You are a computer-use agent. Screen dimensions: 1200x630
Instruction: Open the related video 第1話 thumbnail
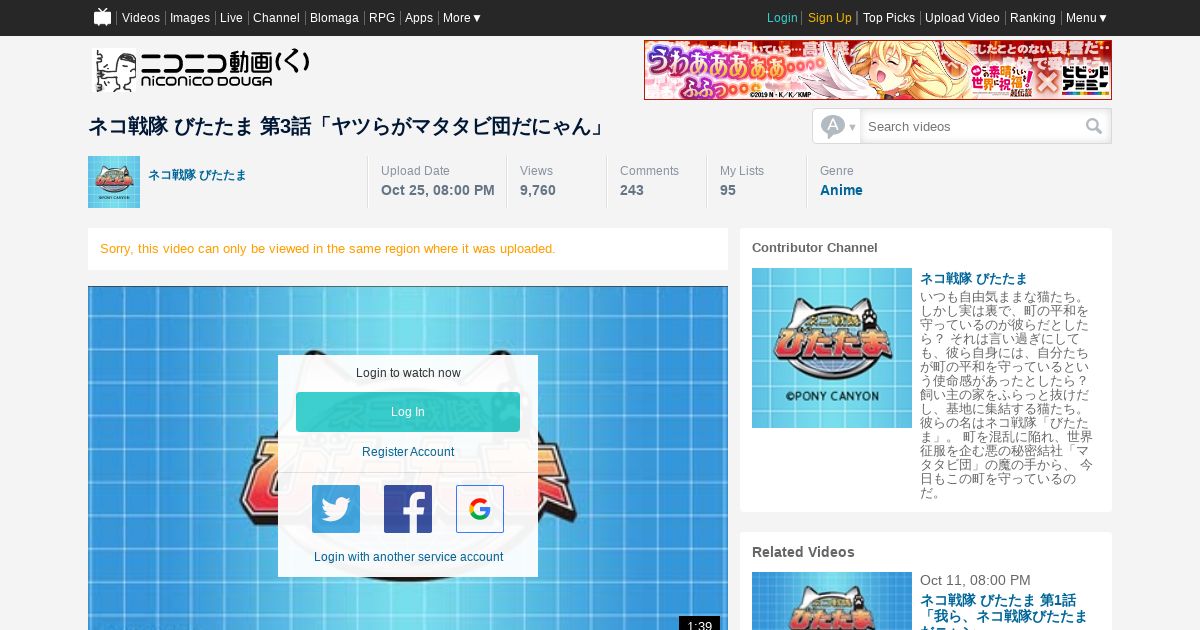[x=832, y=601]
